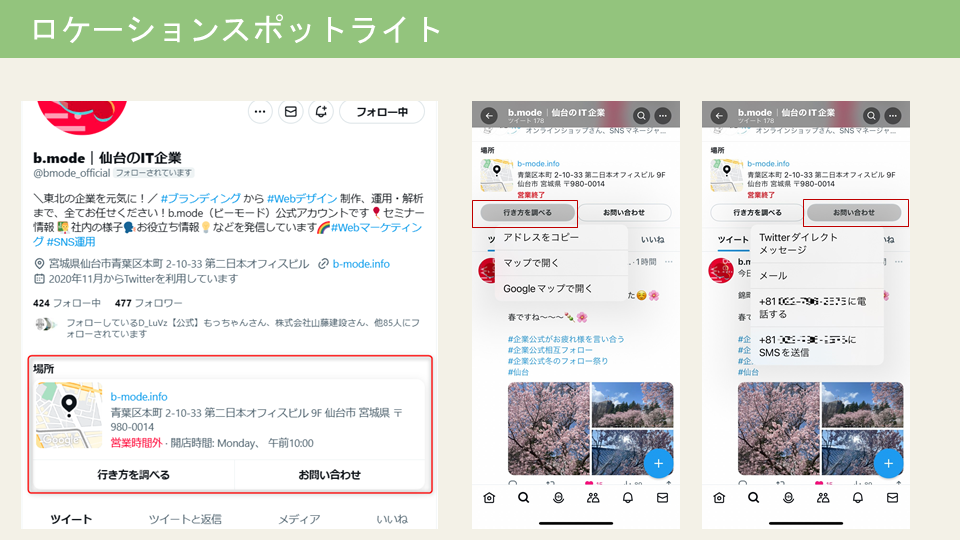Click 477 フォロワー count
960x540 pixels.
point(149,303)
